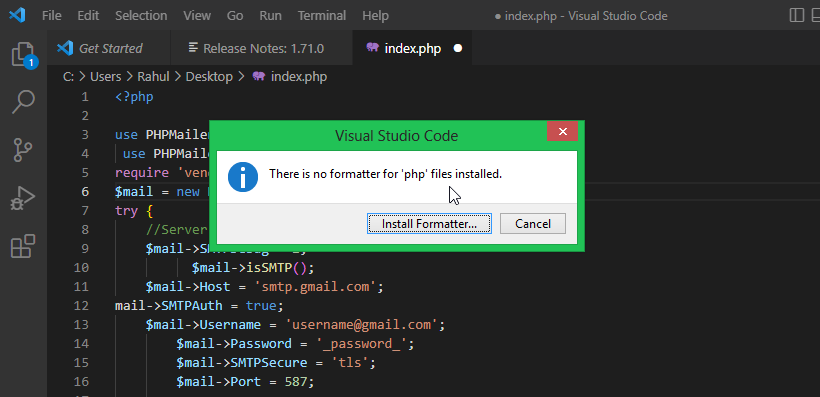
Task: Click index.php in the breadcrumb
Action: [299, 77]
